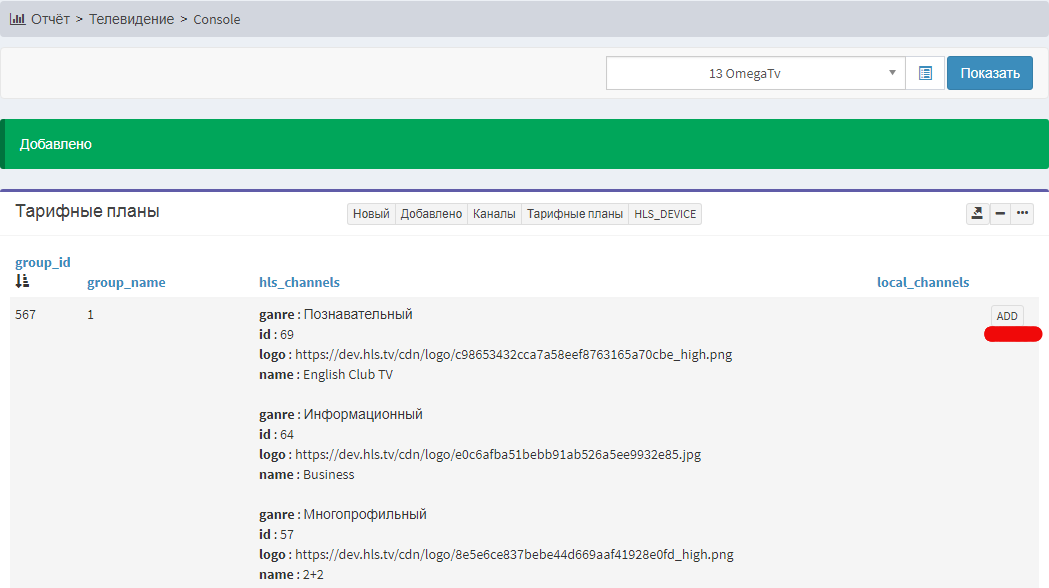Switch to the Добавлено tab
The height and width of the screenshot is (588, 1049).
(432, 214)
